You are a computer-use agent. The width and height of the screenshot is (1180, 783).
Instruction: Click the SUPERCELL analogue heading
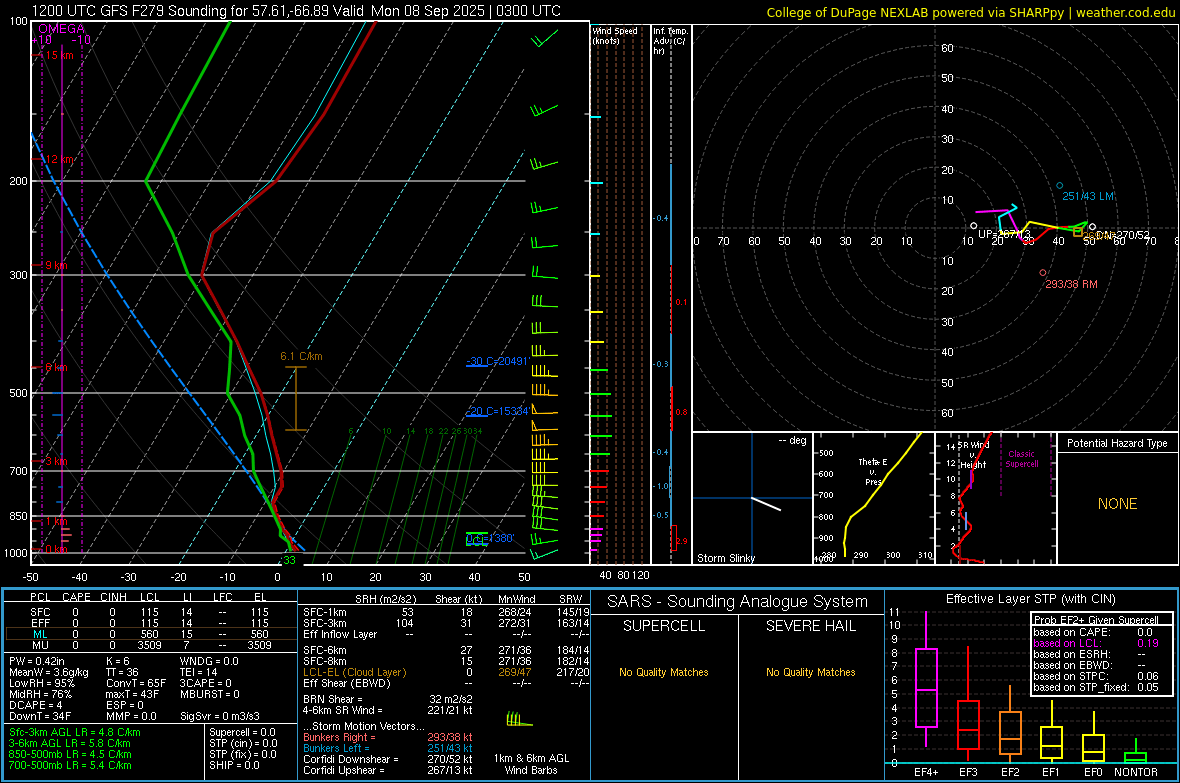click(664, 626)
